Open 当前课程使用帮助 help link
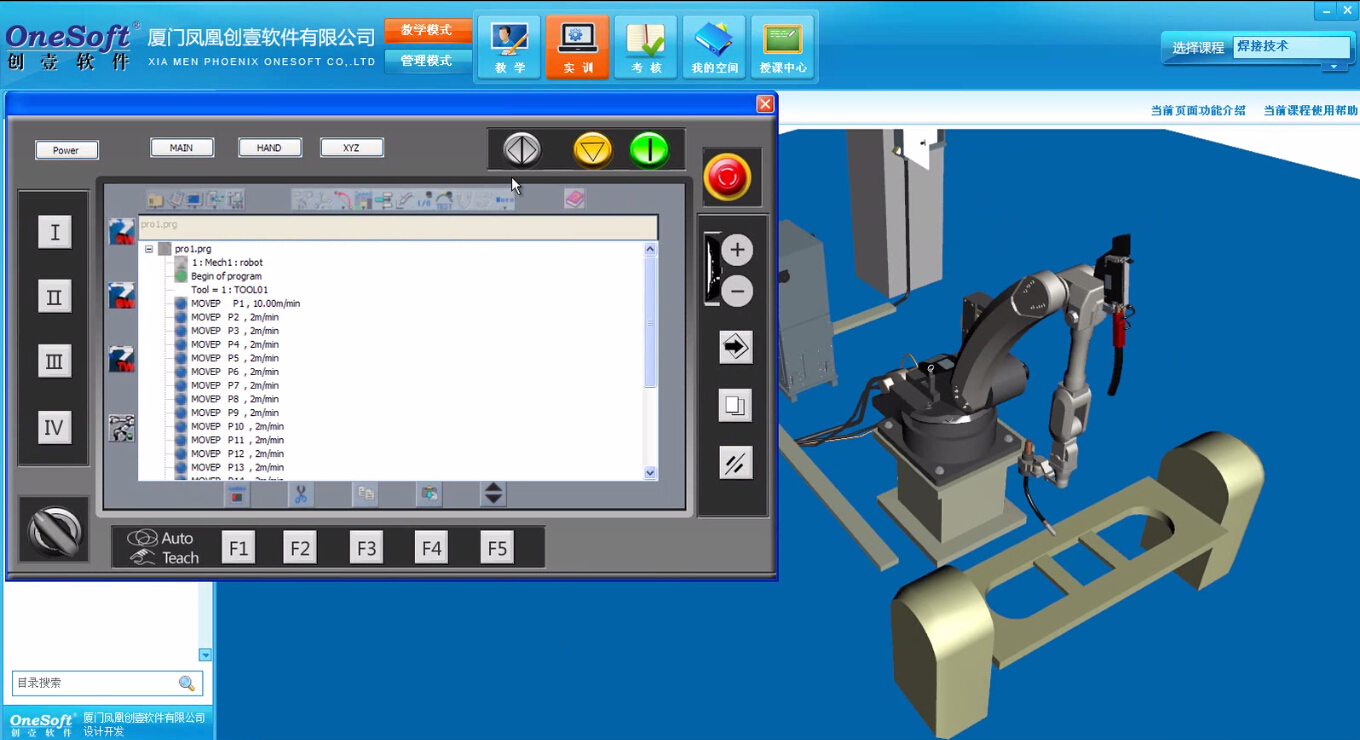 1310,111
